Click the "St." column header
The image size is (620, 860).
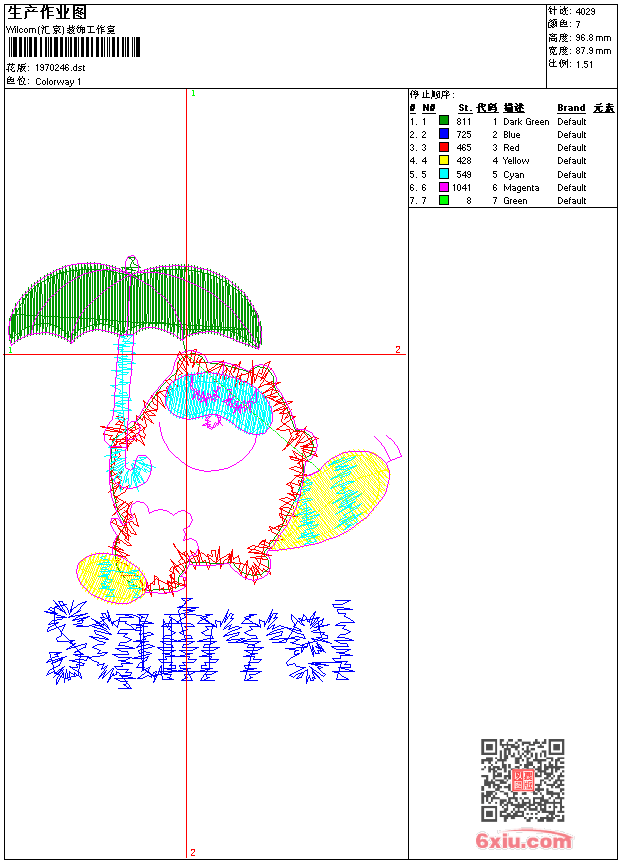point(465,108)
